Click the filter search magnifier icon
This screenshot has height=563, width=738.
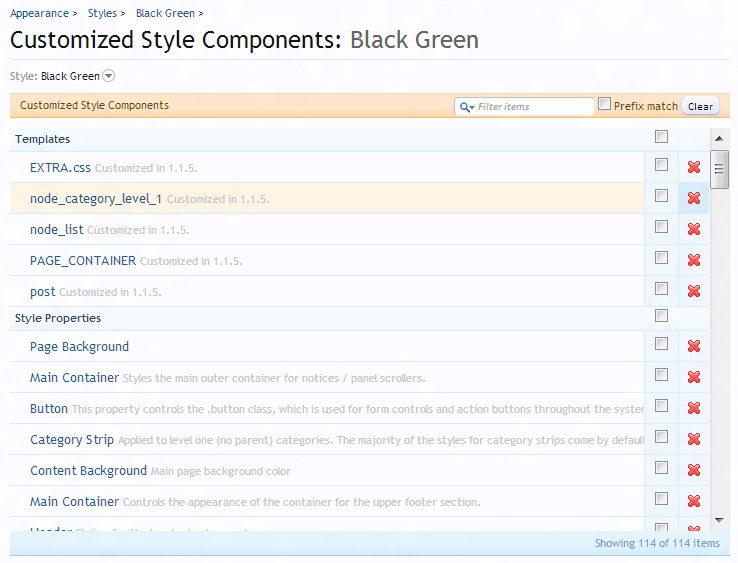click(x=466, y=107)
